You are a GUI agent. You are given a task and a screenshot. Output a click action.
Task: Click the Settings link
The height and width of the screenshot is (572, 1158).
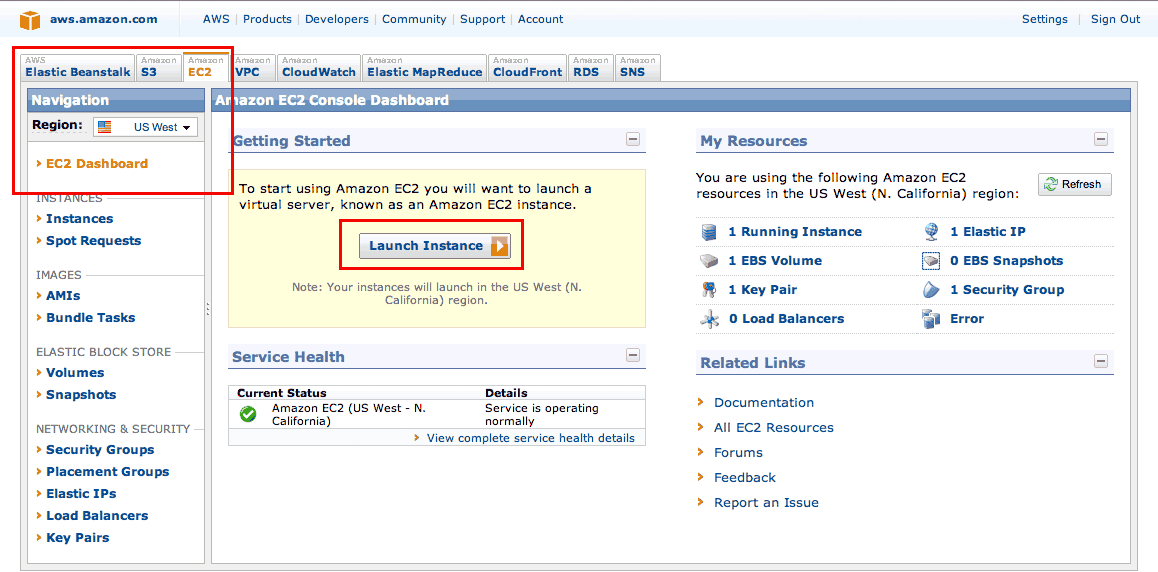[x=1045, y=19]
